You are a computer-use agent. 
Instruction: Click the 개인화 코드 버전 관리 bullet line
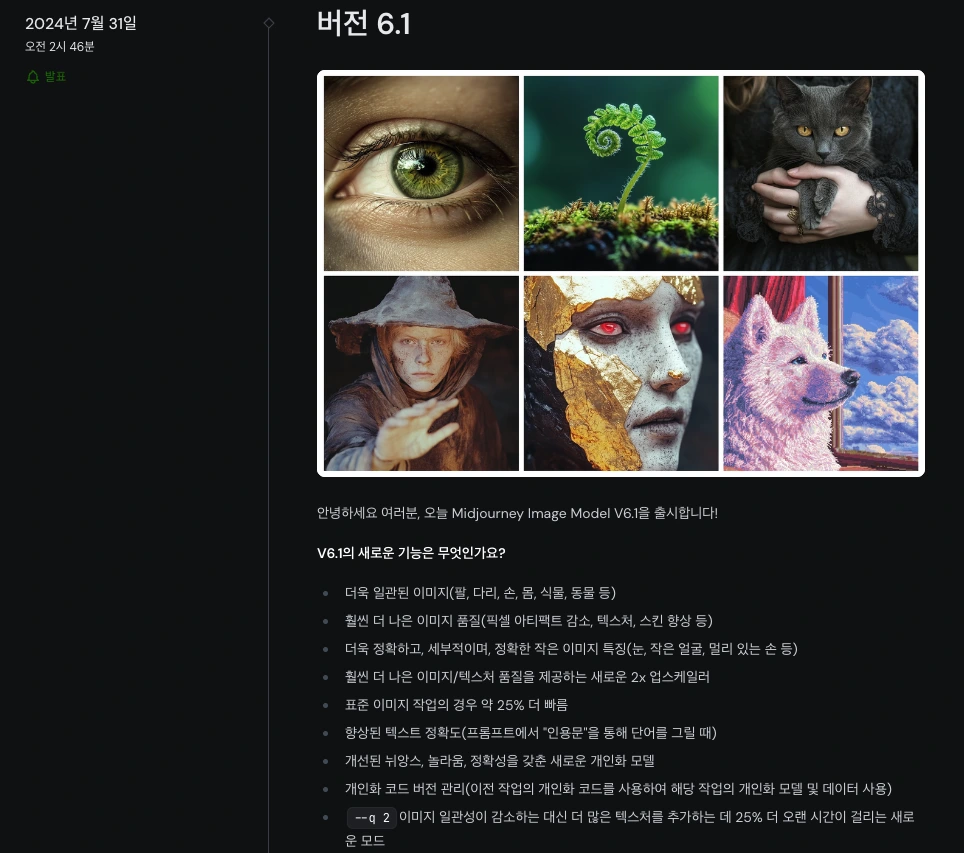(618, 789)
